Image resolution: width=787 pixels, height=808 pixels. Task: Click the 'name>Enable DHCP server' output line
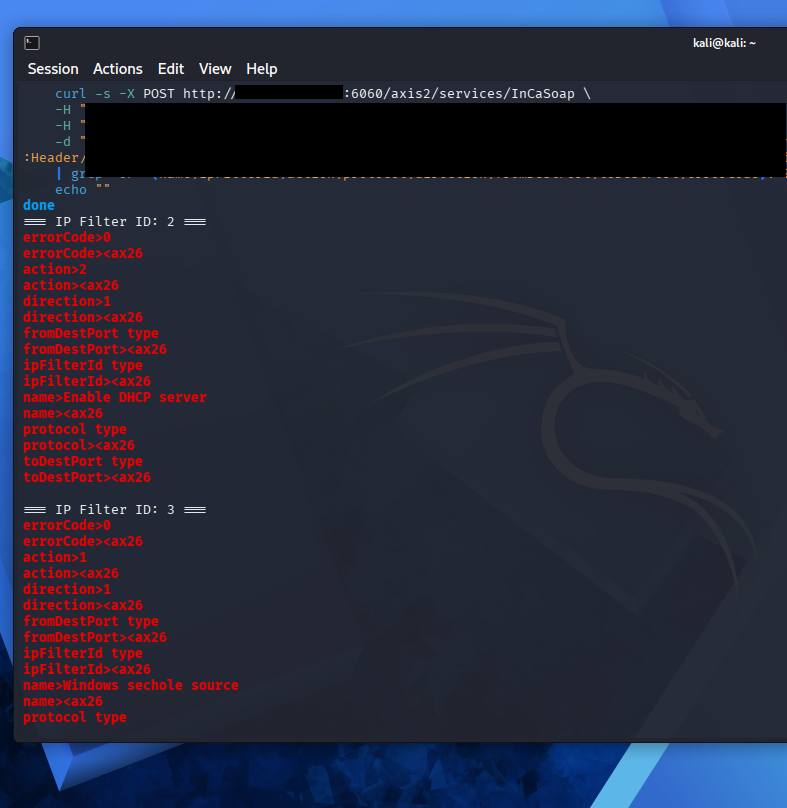pos(115,397)
